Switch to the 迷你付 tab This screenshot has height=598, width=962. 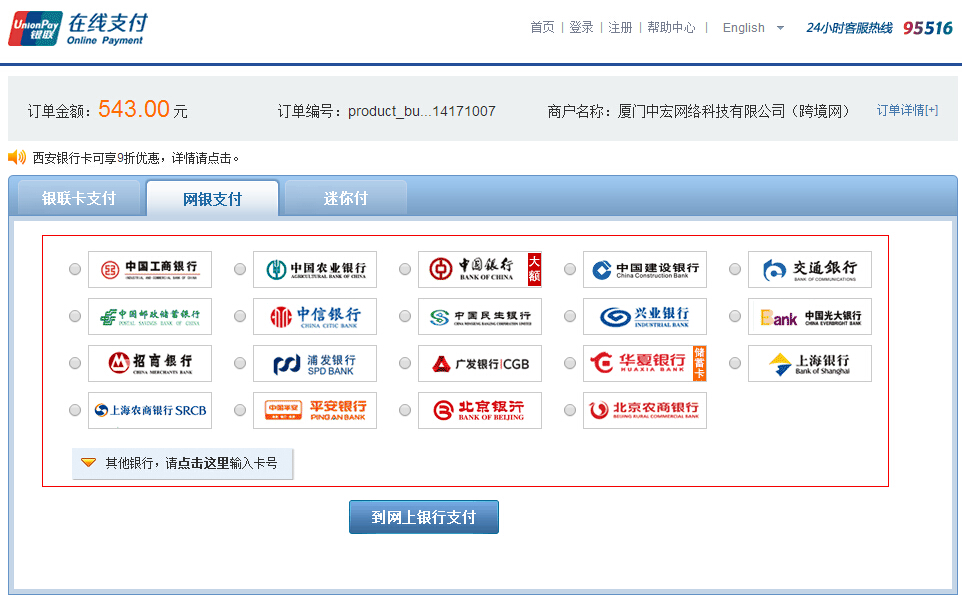tap(345, 198)
